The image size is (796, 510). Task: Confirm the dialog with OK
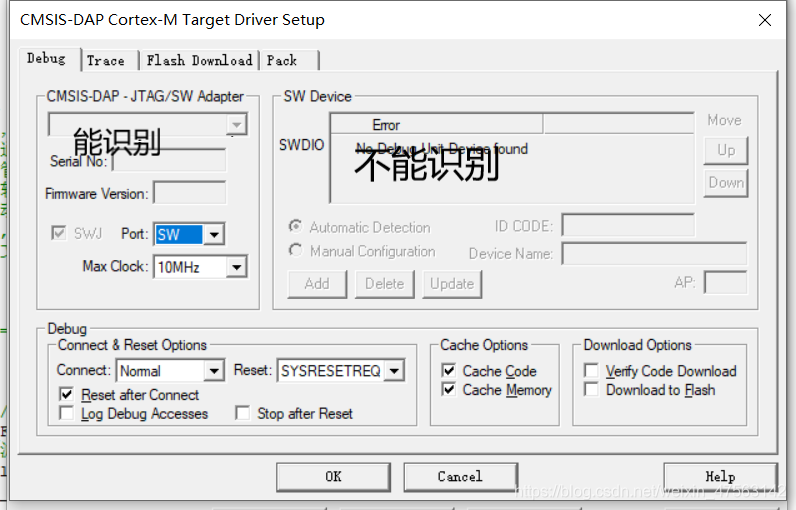[x=334, y=477]
